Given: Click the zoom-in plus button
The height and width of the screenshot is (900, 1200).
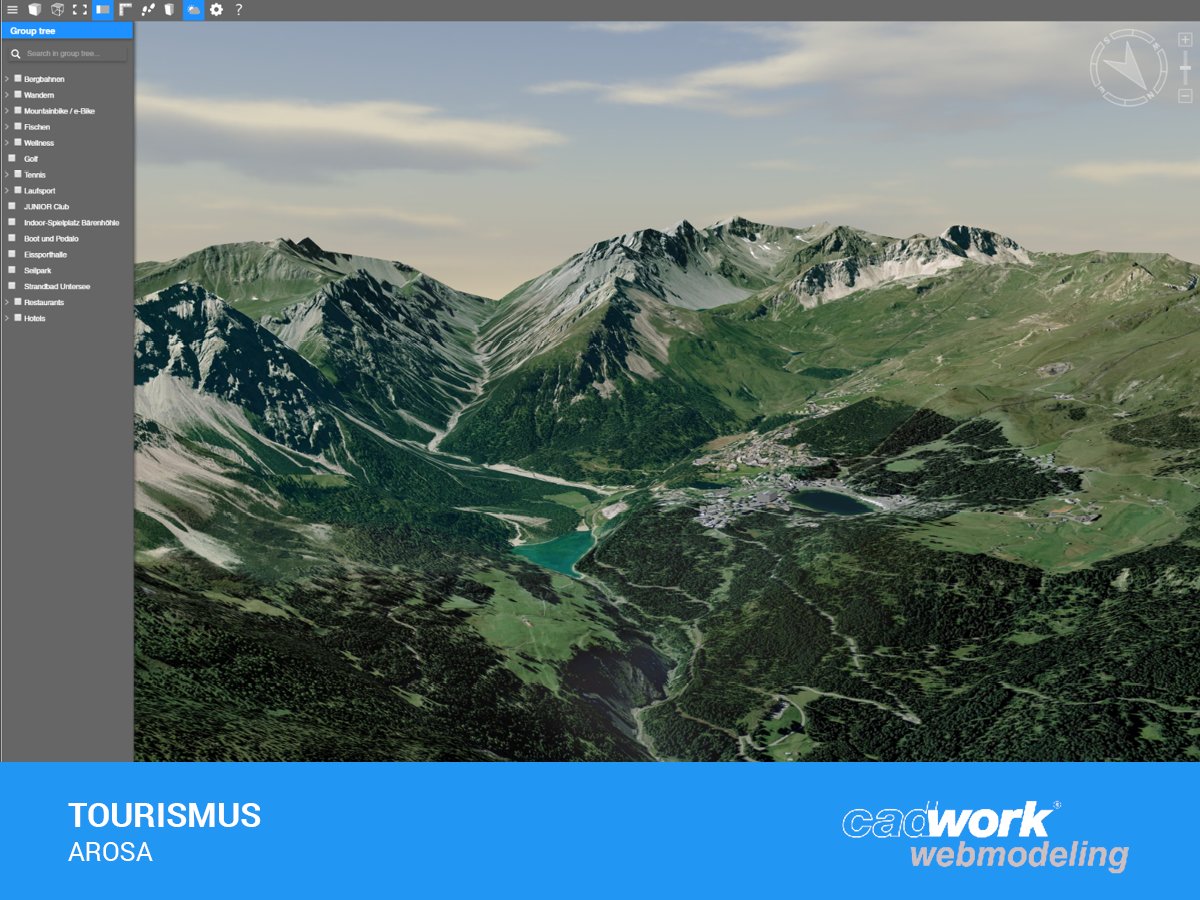Looking at the screenshot, I should click(x=1184, y=39).
